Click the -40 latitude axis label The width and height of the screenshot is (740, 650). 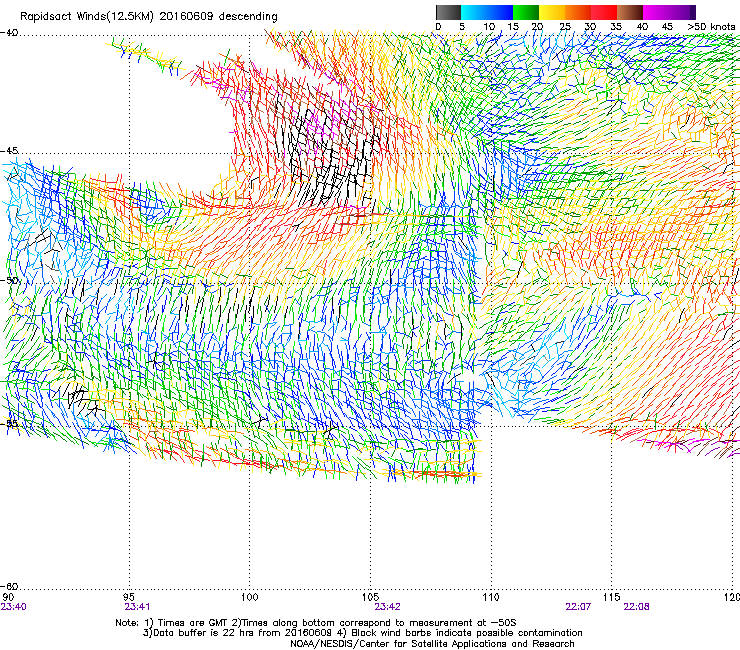coord(9,33)
